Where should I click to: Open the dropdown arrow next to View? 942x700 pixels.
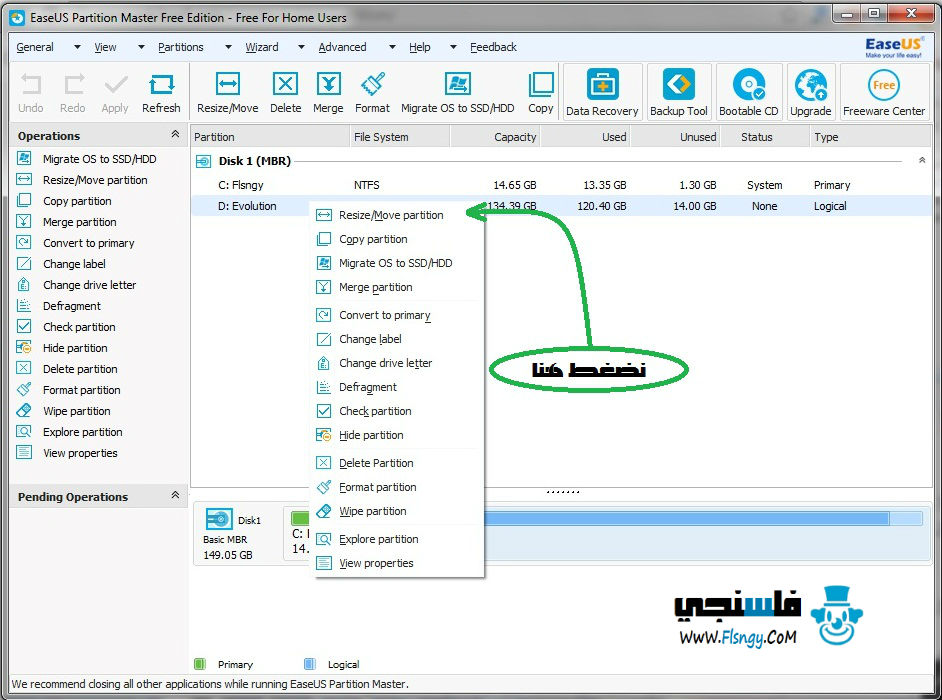[x=141, y=47]
